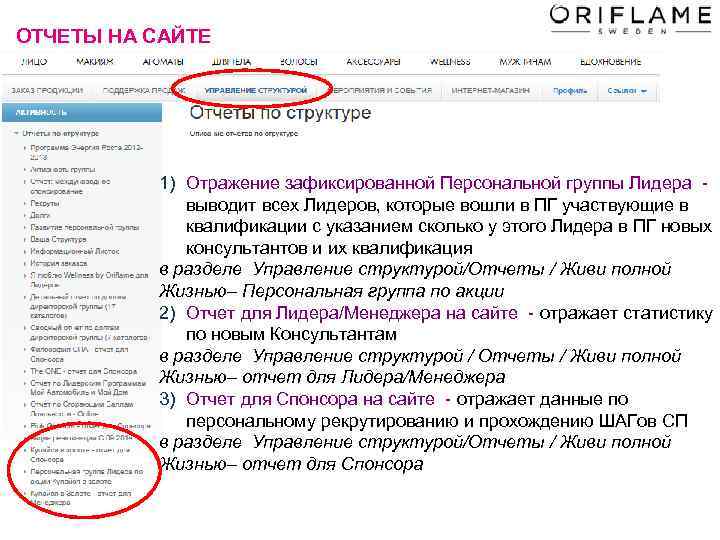
Task: Switch to the ПОДДЕРЖКА ПРОДАЖ tab
Action: pos(143,90)
